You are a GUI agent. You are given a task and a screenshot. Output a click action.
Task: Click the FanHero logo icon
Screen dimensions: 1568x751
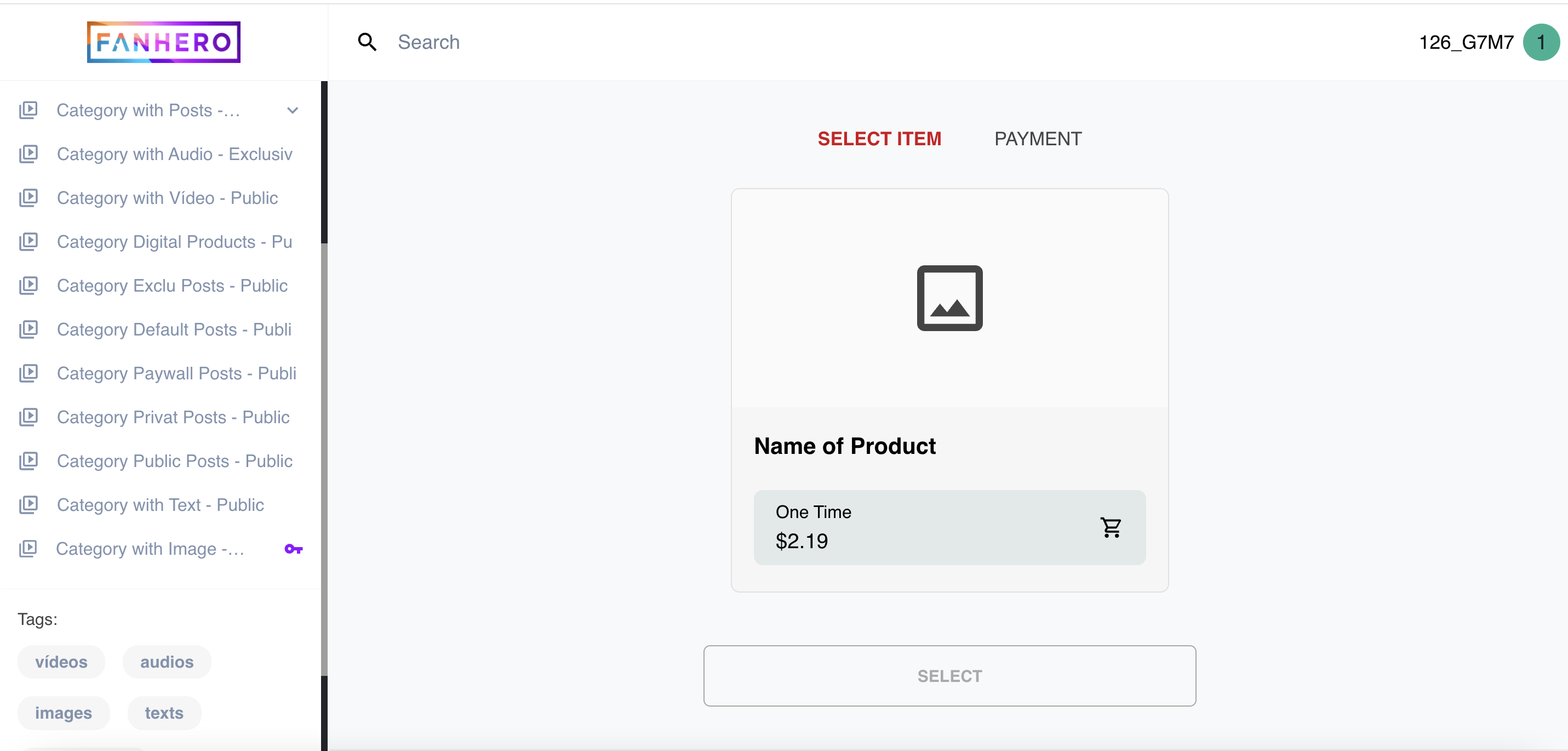point(164,42)
